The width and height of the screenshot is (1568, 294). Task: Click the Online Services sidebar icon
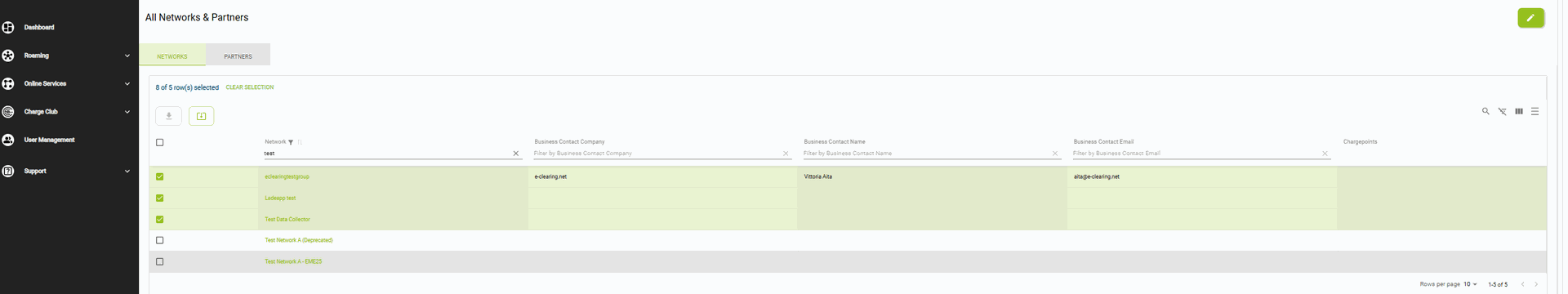pos(8,83)
